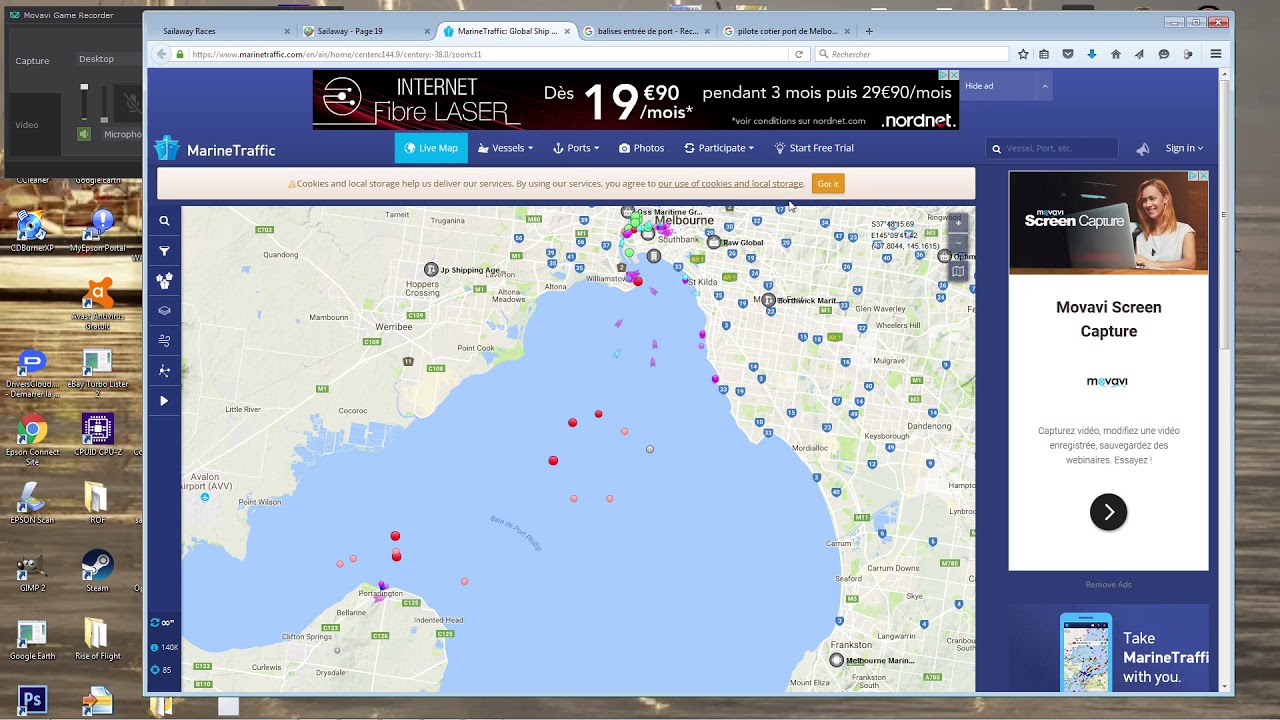Open Firefox downloads arrow

(x=1091, y=54)
